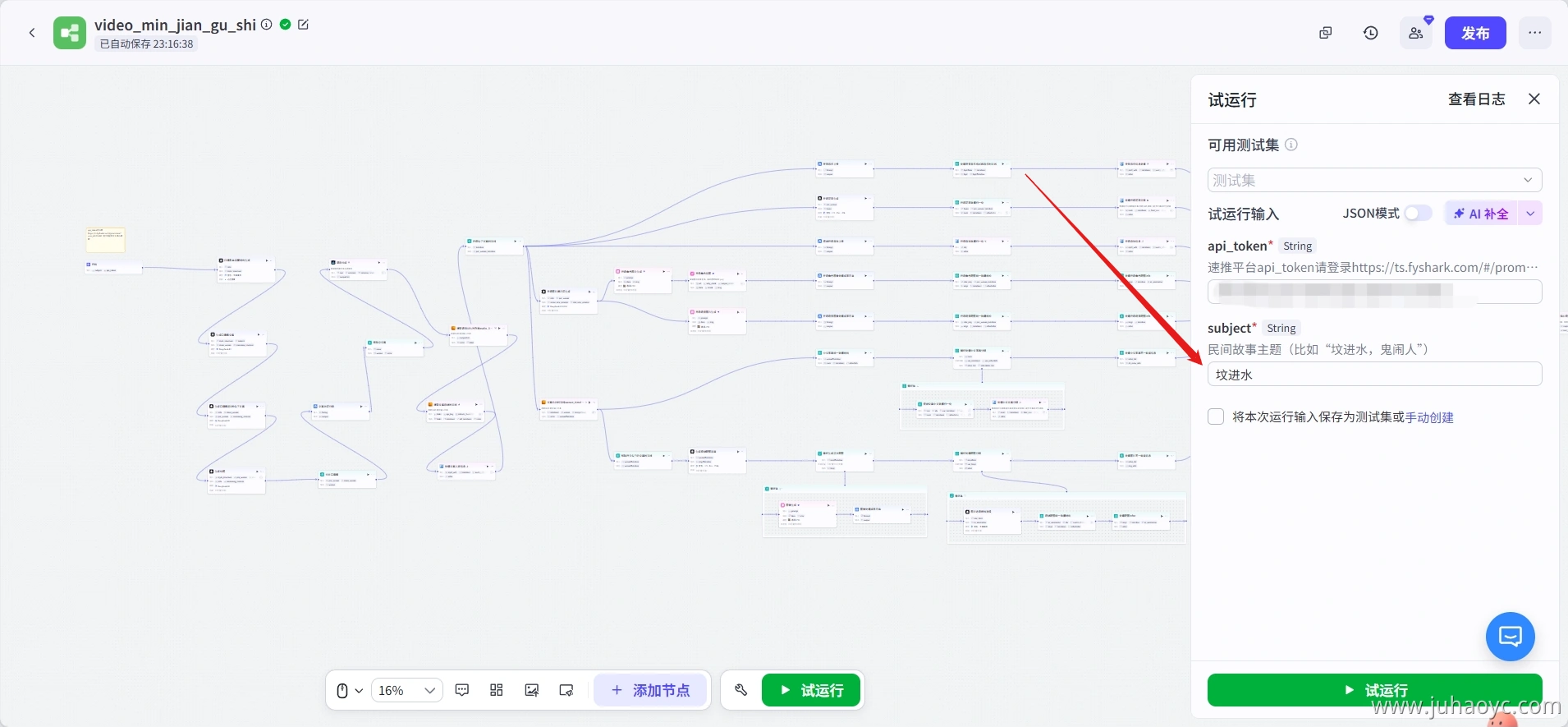Close the 试运行 panel
Screen dimensions: 1568x727
[1534, 99]
